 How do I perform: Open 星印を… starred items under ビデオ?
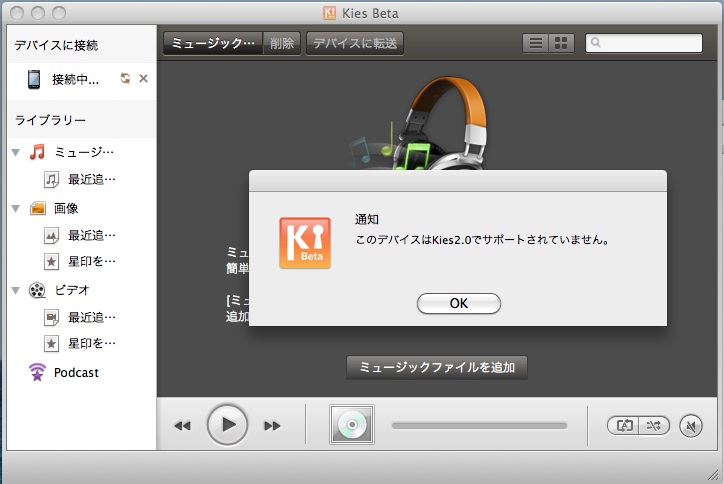[x=91, y=343]
